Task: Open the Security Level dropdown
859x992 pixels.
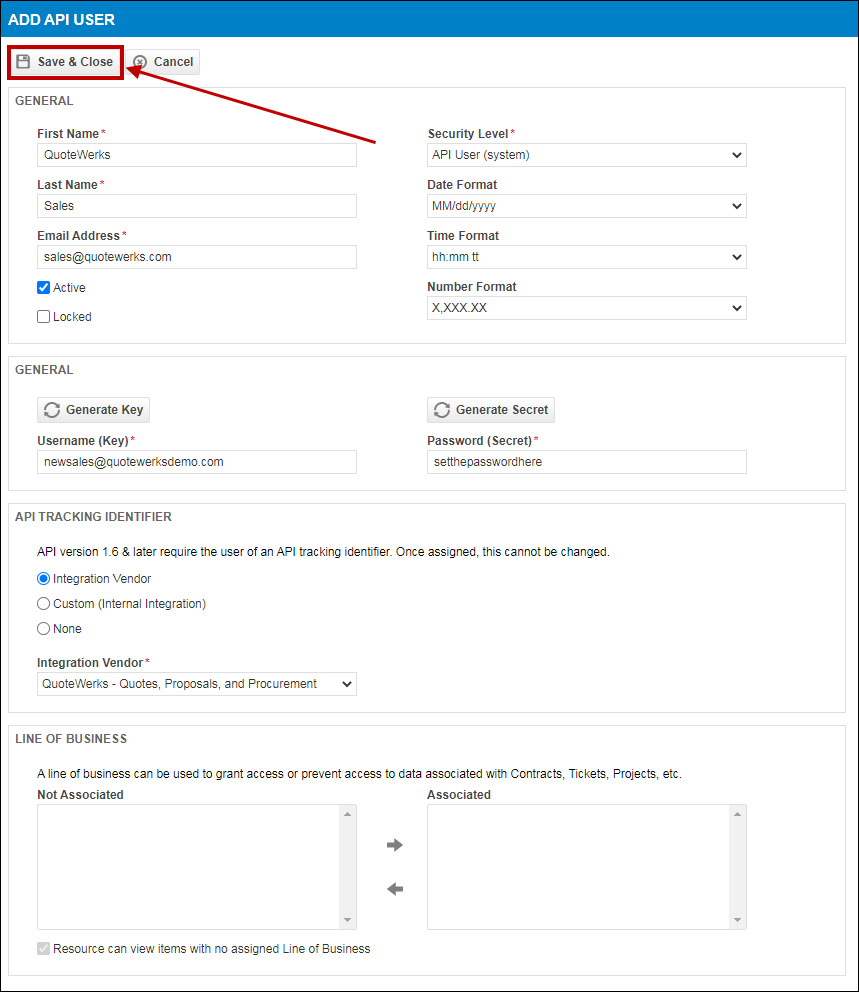Action: (586, 155)
